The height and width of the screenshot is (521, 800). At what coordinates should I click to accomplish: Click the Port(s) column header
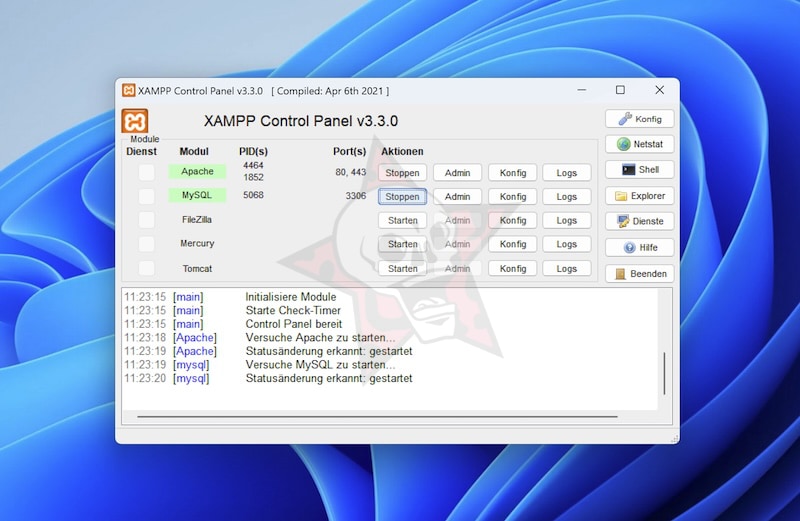pyautogui.click(x=349, y=152)
